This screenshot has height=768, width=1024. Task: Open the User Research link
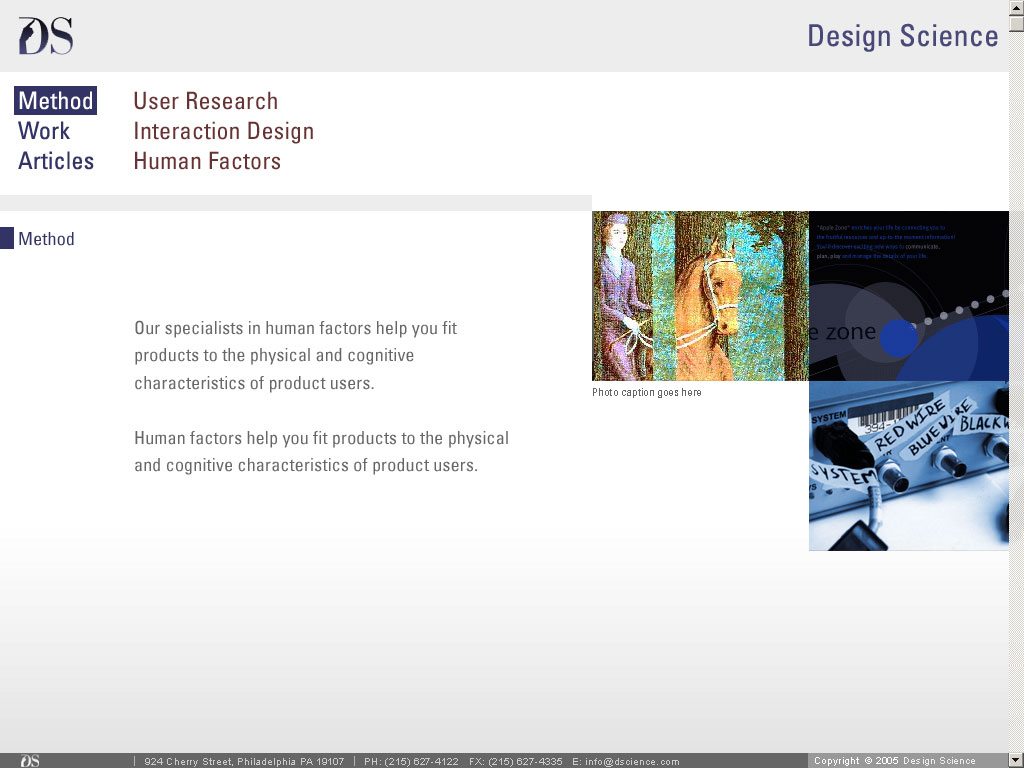click(205, 101)
